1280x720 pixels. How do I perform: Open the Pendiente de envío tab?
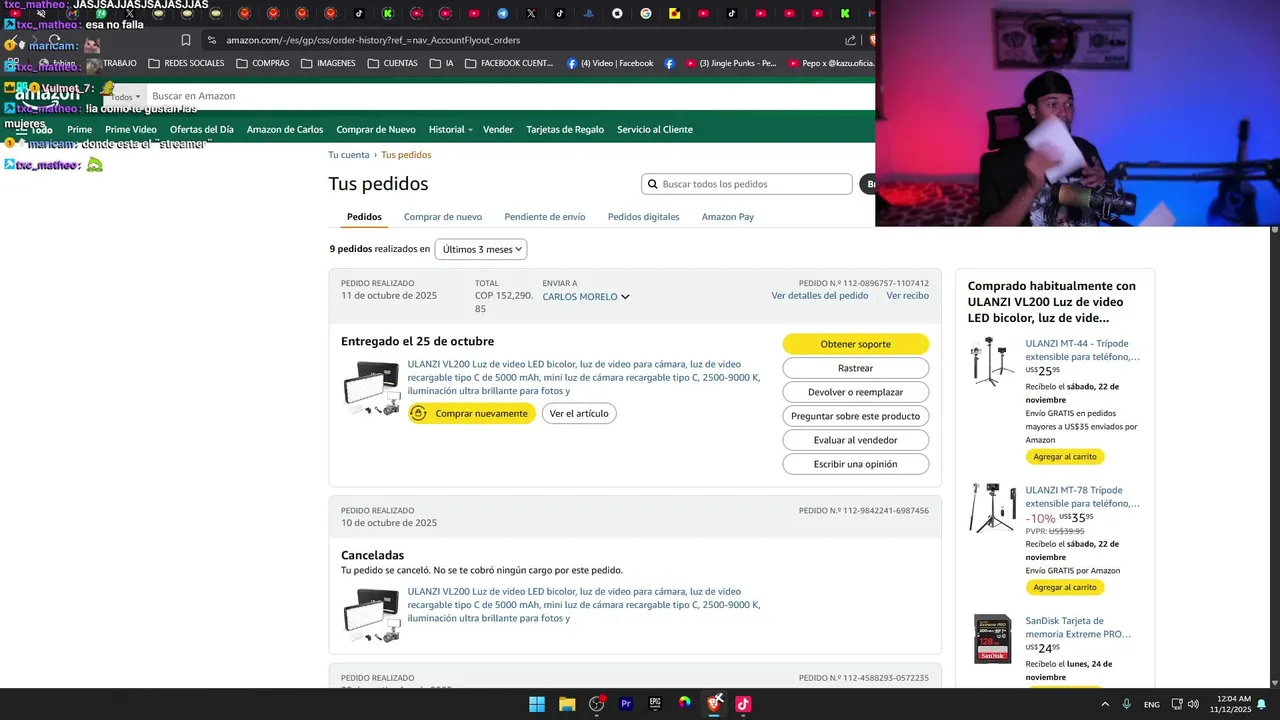(545, 217)
